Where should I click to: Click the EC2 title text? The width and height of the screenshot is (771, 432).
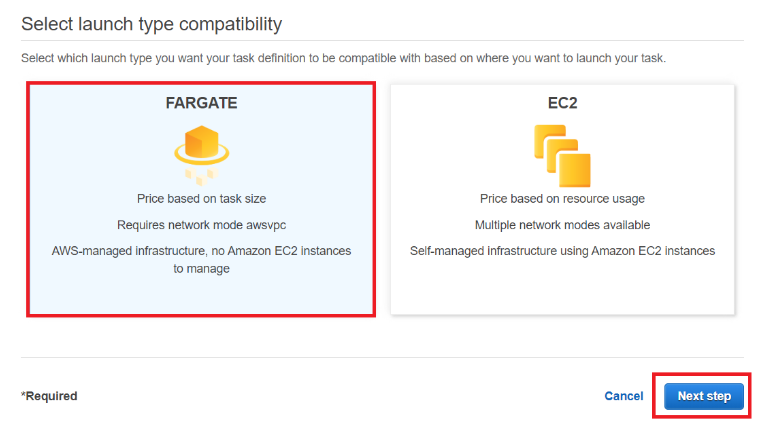click(562, 103)
